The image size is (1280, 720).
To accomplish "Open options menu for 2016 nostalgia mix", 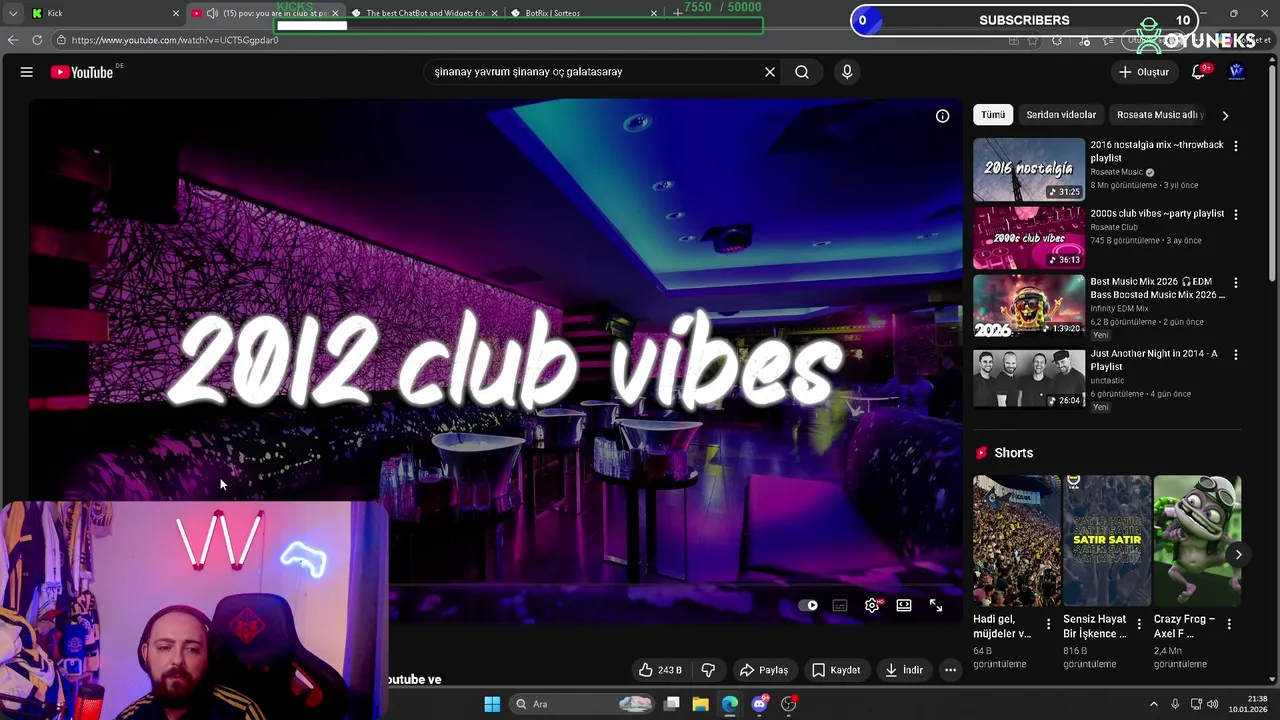I will (1236, 146).
